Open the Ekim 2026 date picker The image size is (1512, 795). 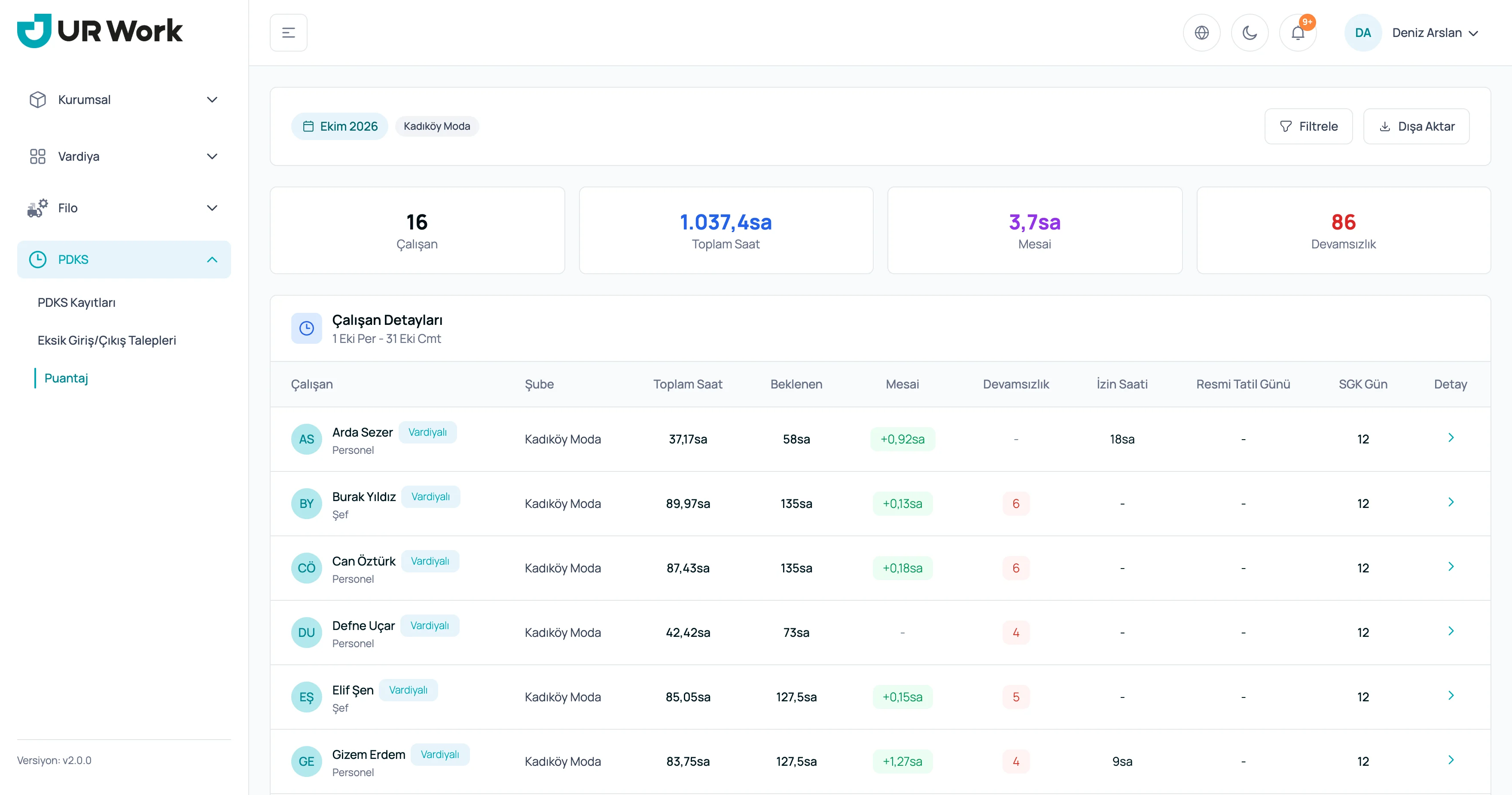[x=340, y=126]
